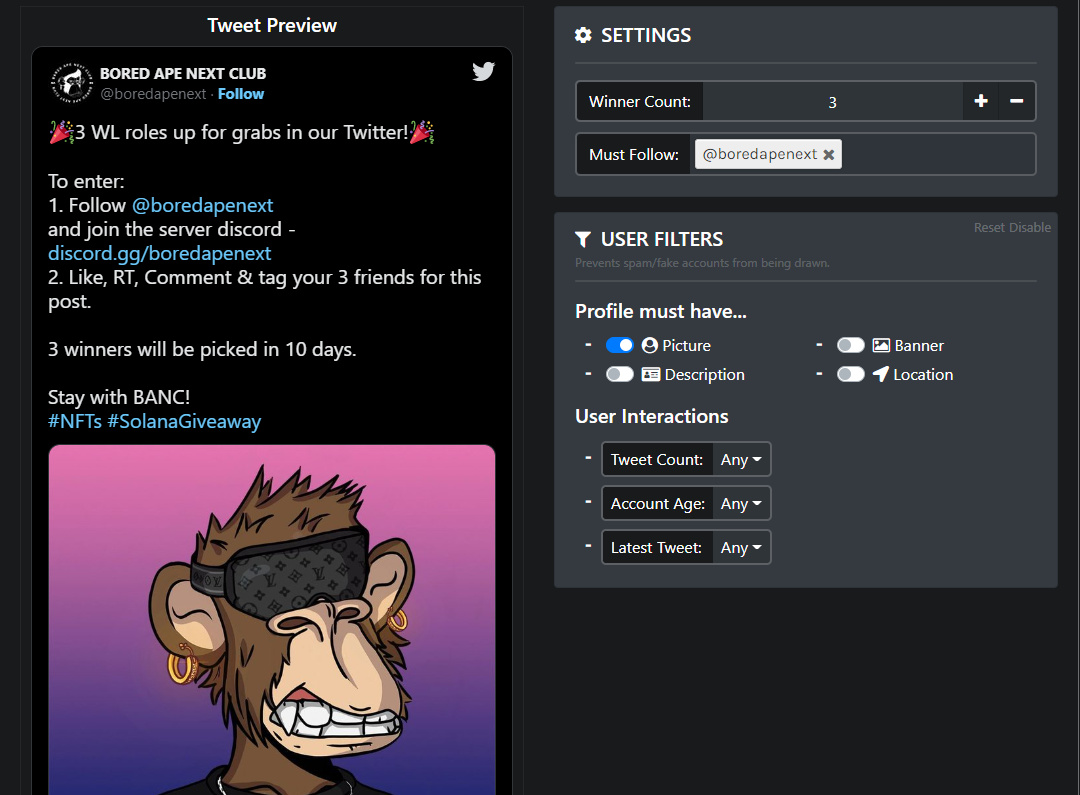Open the Latest Tweet dropdown

tap(742, 547)
